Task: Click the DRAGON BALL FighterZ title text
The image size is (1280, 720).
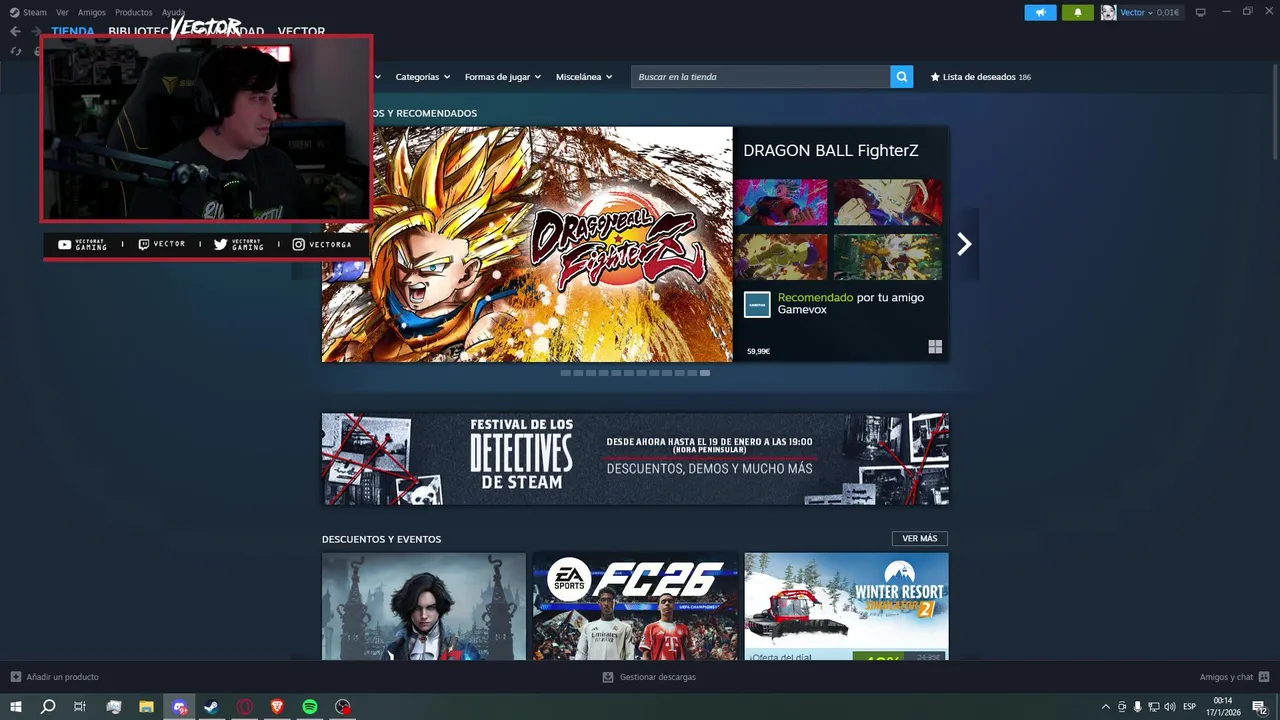Action: point(831,150)
